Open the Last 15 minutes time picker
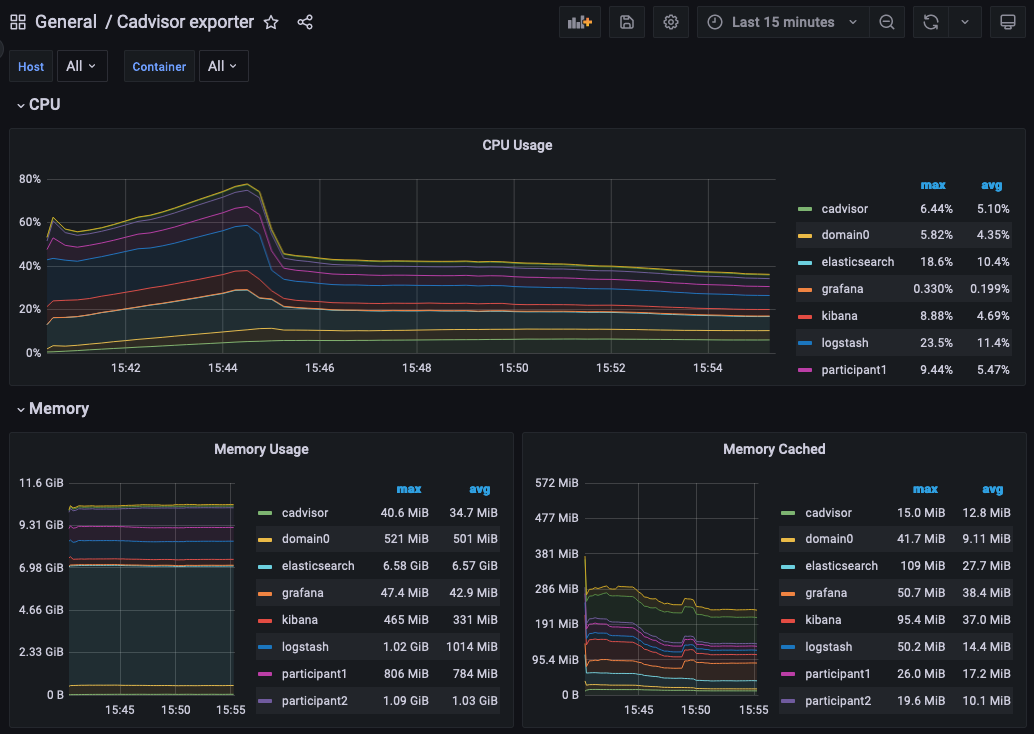This screenshot has height=734, width=1034. pos(782,21)
